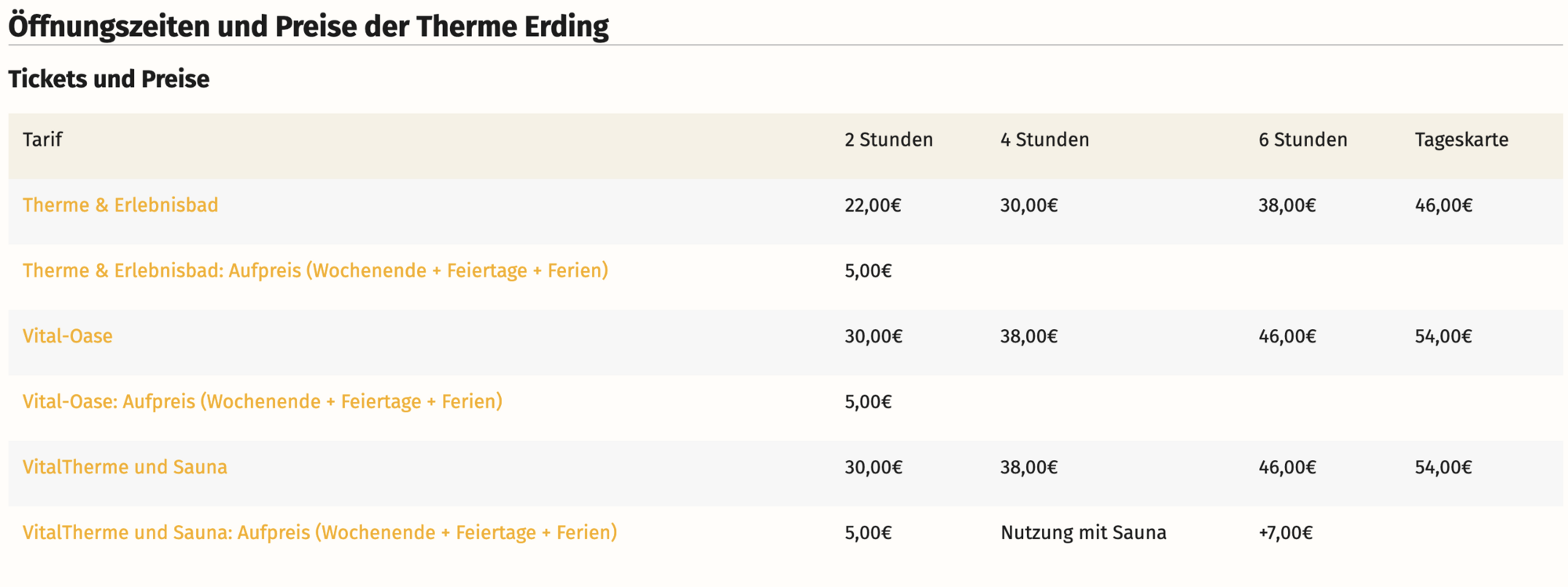1568x587 pixels.
Task: Open VitalTherme und Sauna Aufpreis link
Action: (320, 532)
